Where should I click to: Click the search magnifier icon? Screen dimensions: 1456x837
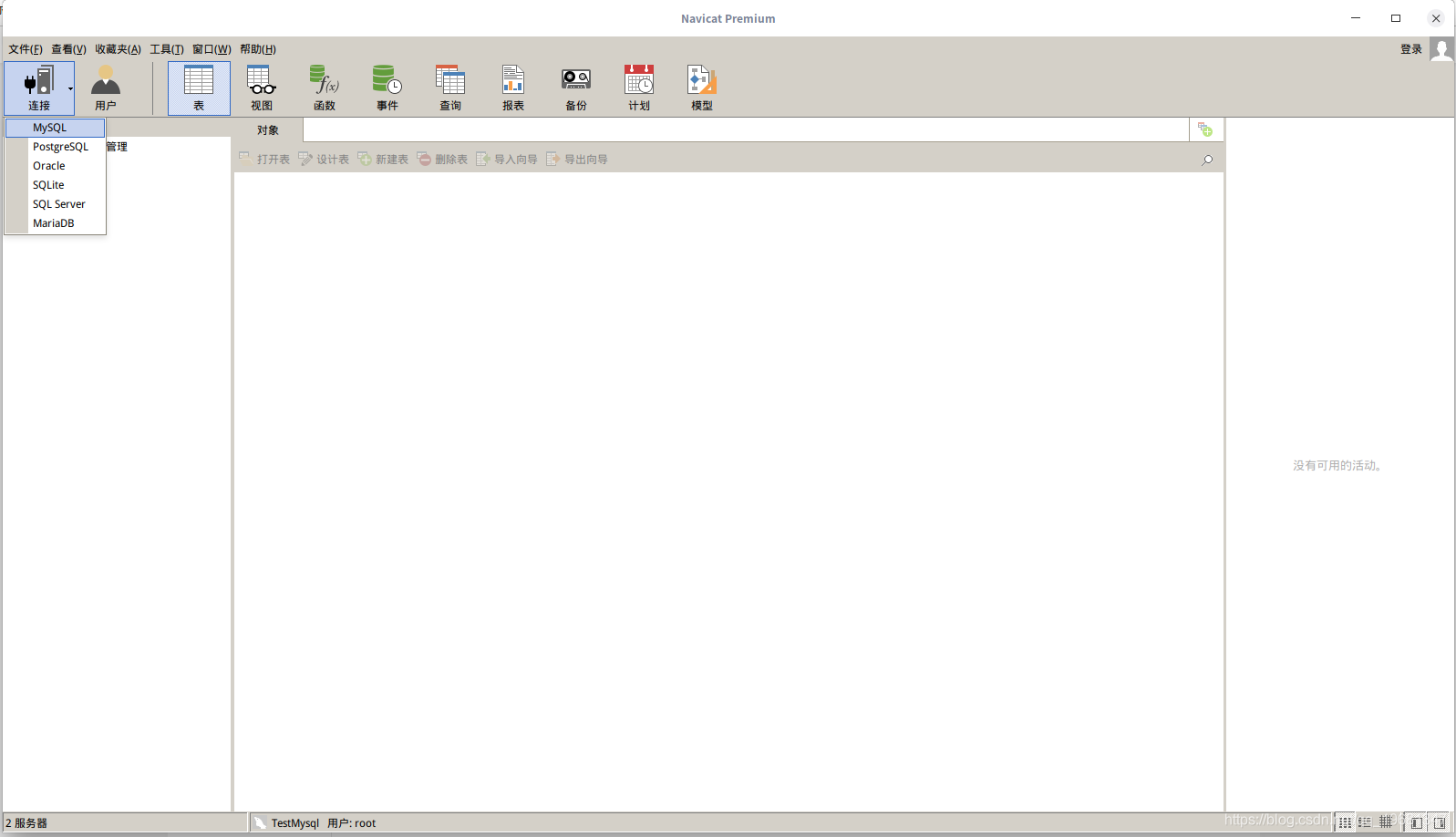tap(1207, 160)
